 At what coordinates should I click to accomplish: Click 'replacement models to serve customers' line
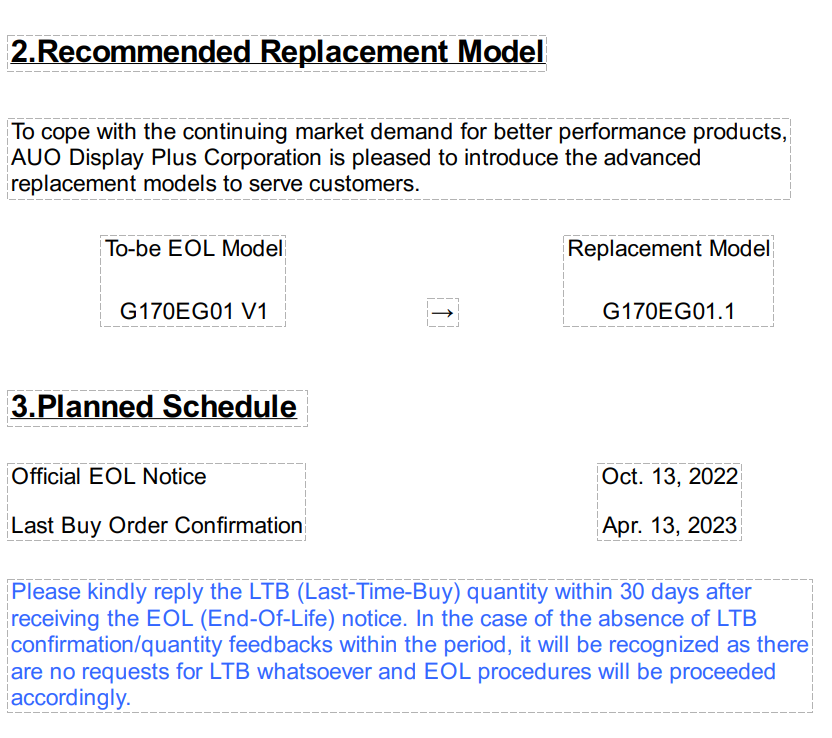(215, 184)
